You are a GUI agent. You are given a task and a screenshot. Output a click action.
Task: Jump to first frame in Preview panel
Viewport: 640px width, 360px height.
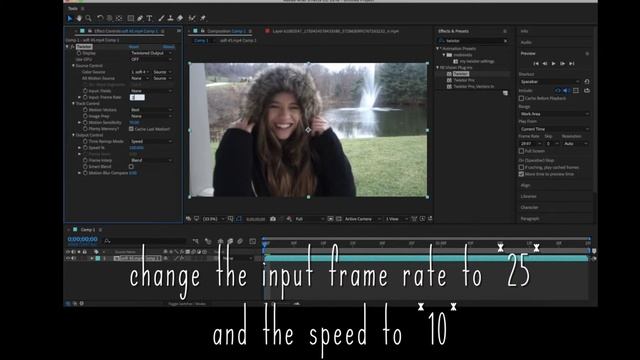(x=536, y=64)
